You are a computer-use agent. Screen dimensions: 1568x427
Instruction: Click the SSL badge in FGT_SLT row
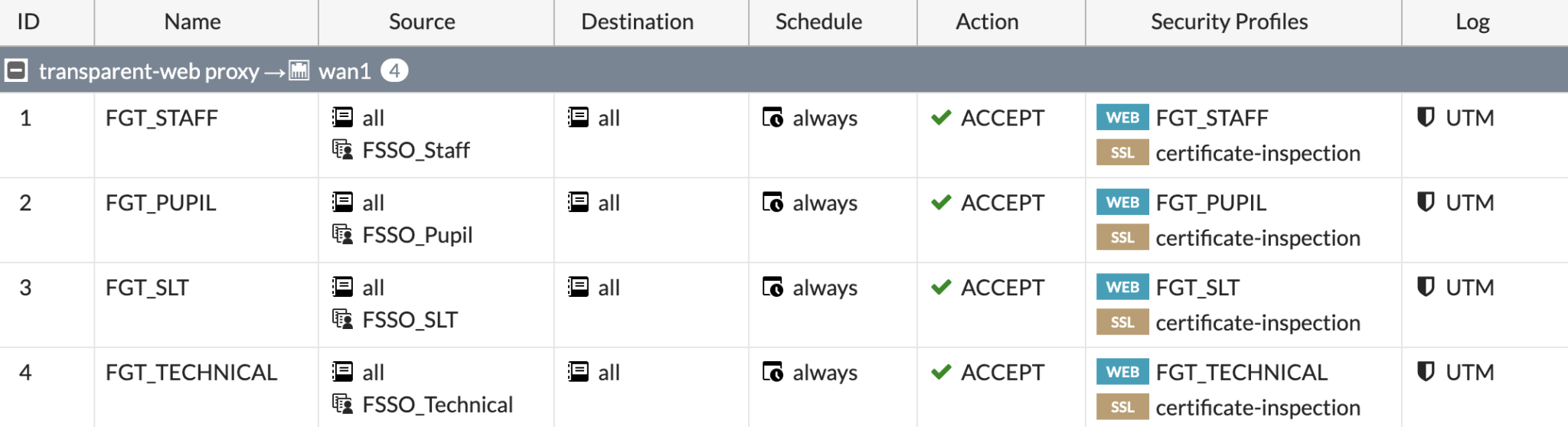point(1122,323)
